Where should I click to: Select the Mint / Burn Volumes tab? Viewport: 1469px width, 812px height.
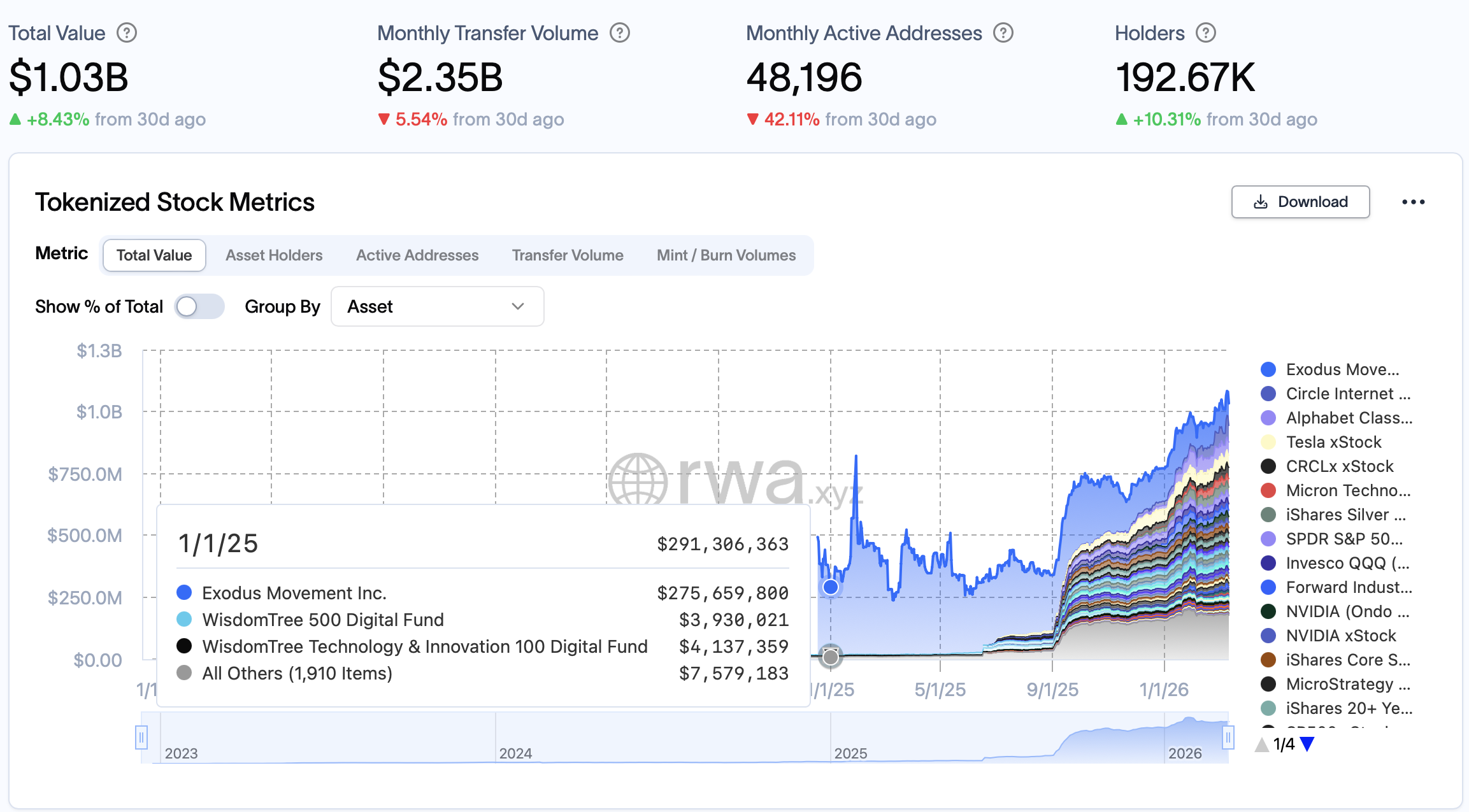[726, 255]
